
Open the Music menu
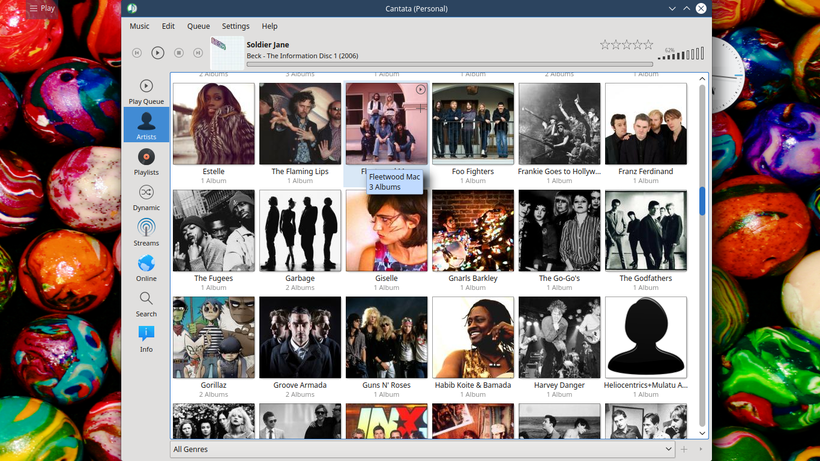pyautogui.click(x=139, y=26)
